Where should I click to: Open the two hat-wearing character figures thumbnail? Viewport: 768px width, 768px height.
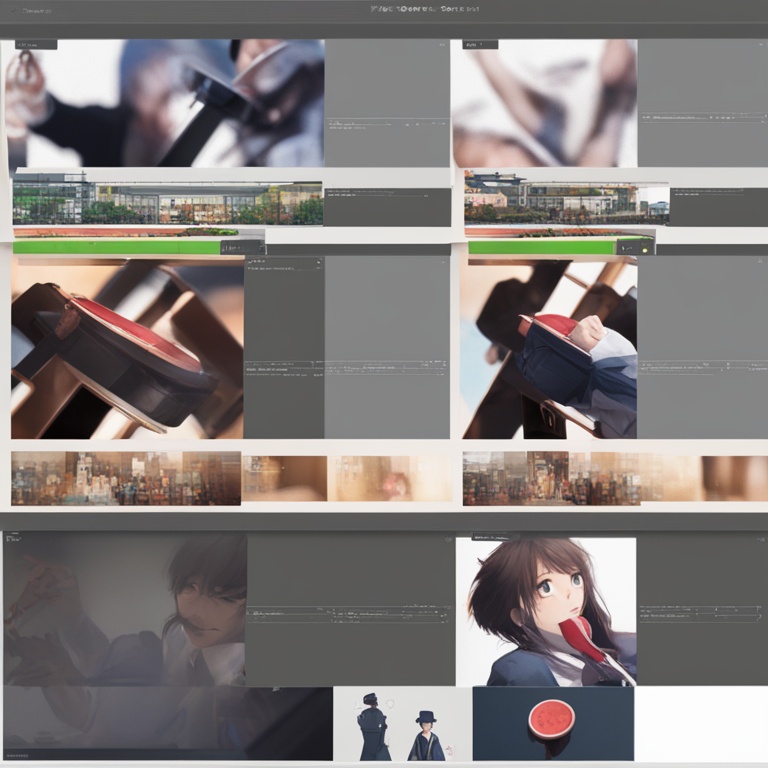pyautogui.click(x=402, y=723)
